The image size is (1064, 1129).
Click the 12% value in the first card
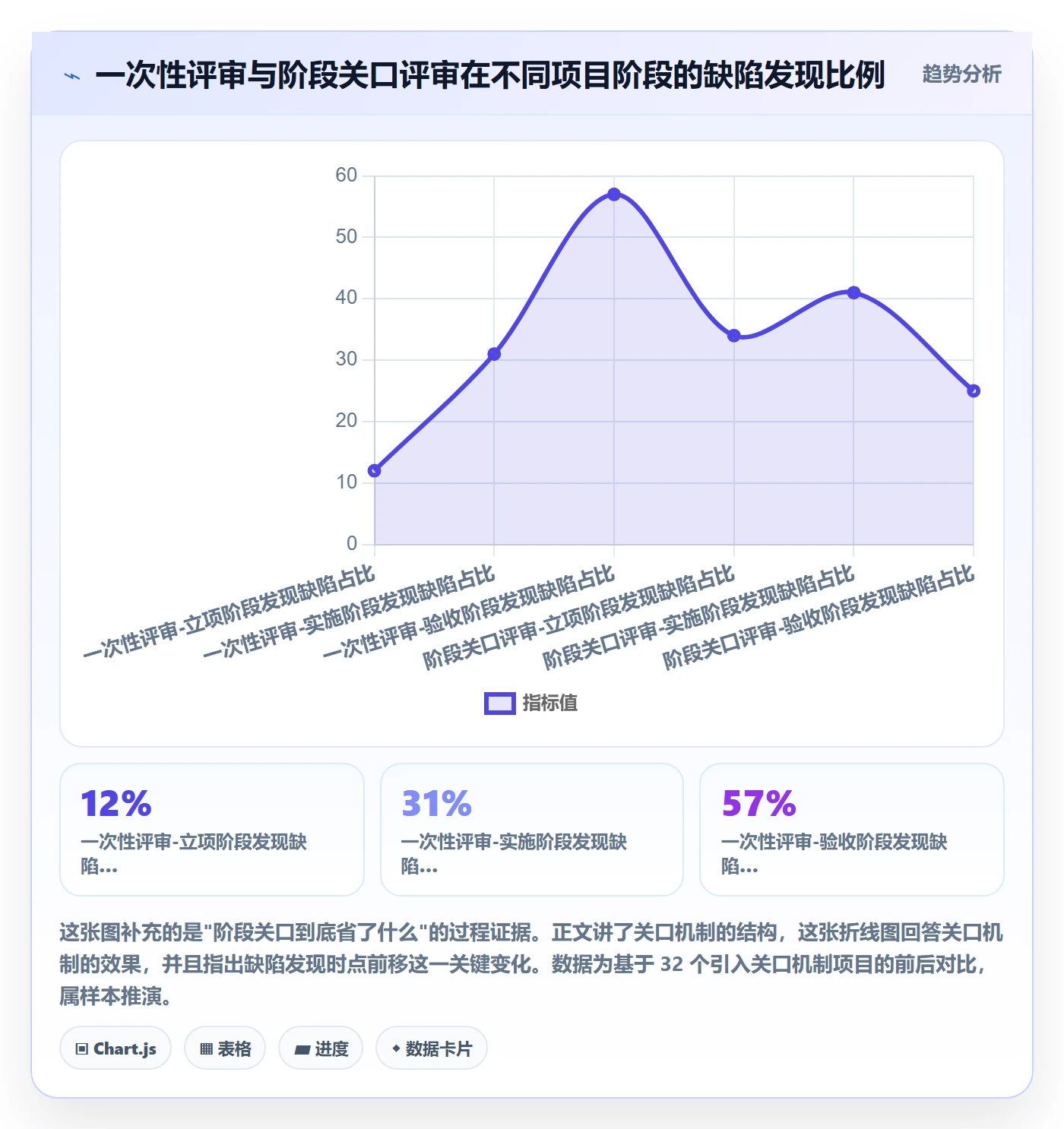pos(116,803)
